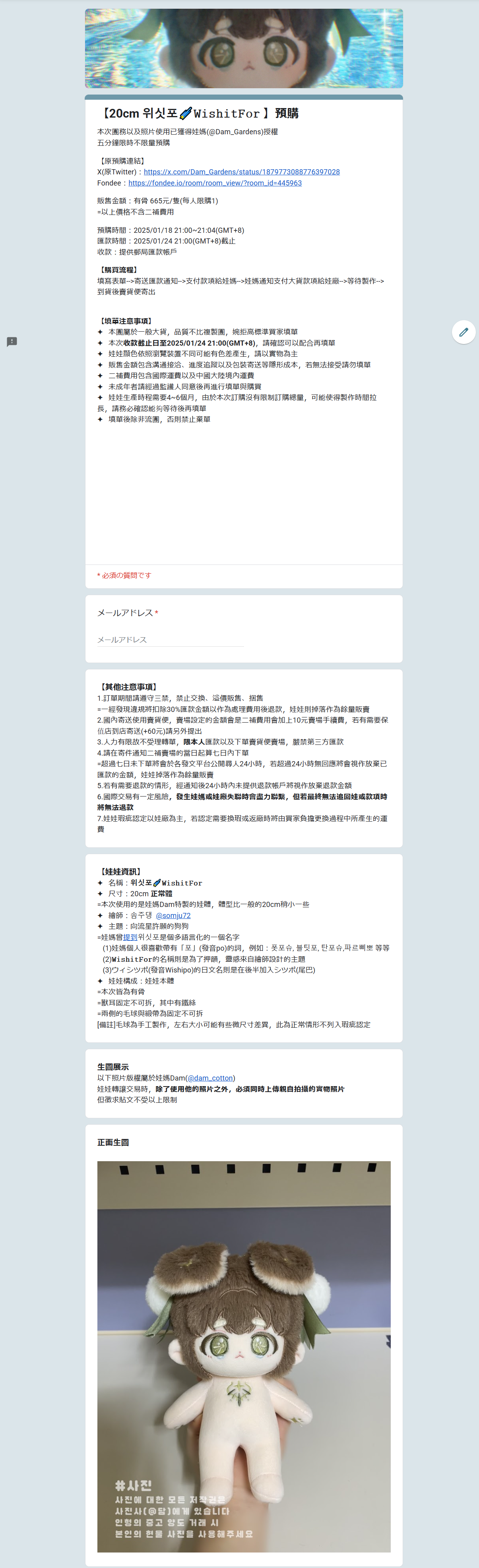Click the '主題：向流星許願的狗狗' line
The image size is (479, 1568).
142,926
